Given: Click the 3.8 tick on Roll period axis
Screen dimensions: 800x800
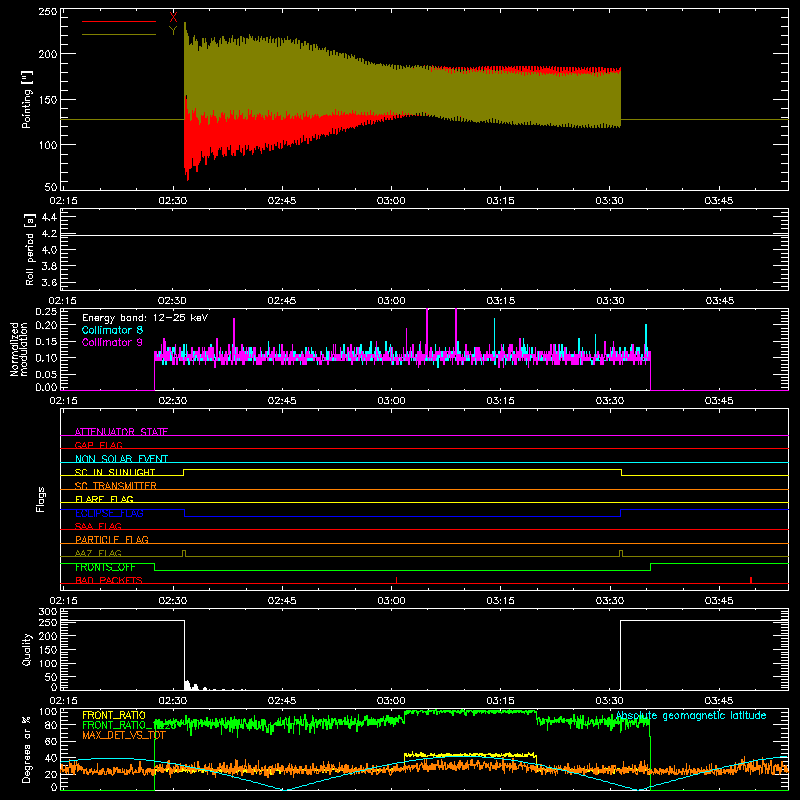Looking at the screenshot, I should [49, 266].
